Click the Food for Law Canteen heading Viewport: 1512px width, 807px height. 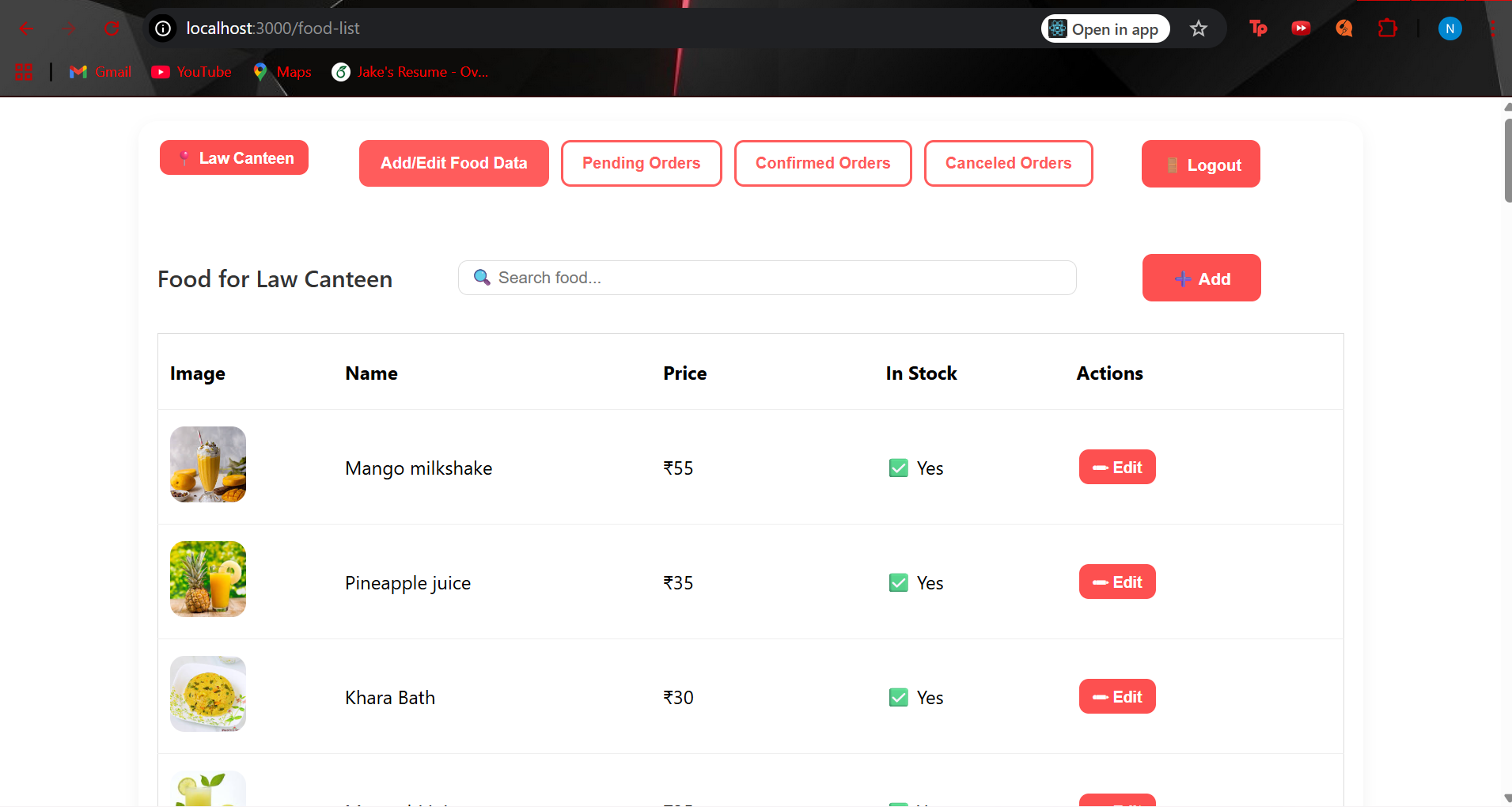[x=275, y=279]
